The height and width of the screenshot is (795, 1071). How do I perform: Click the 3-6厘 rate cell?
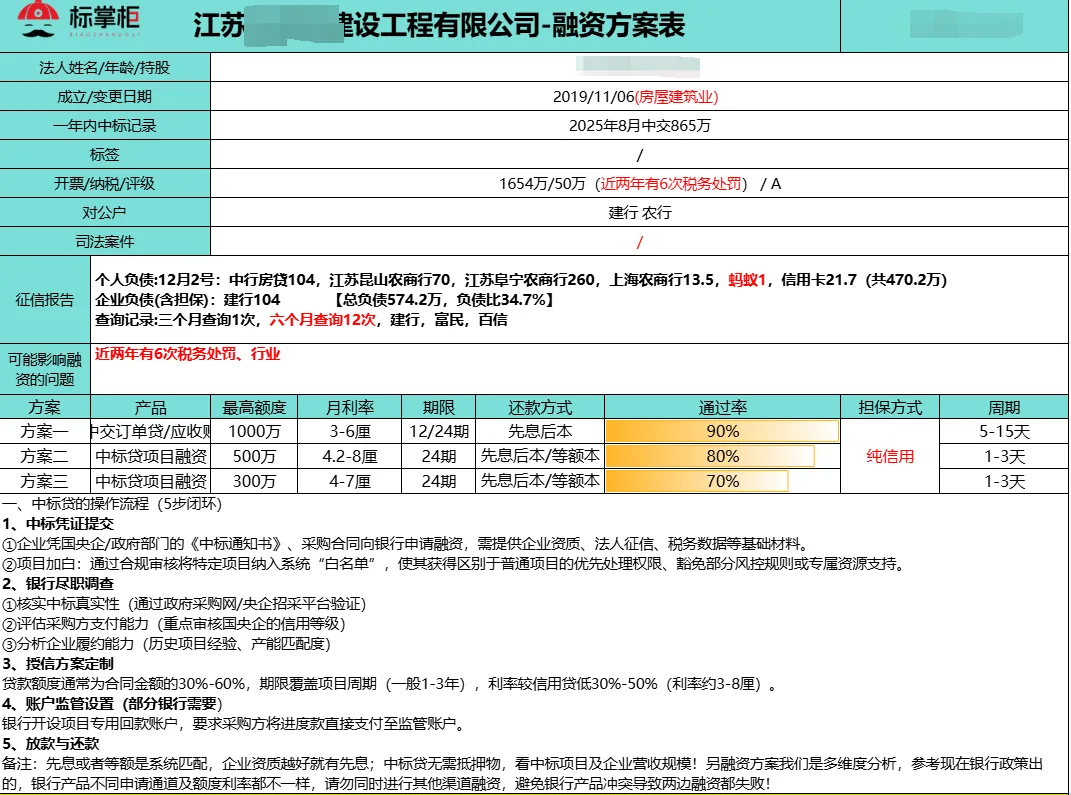click(x=350, y=432)
